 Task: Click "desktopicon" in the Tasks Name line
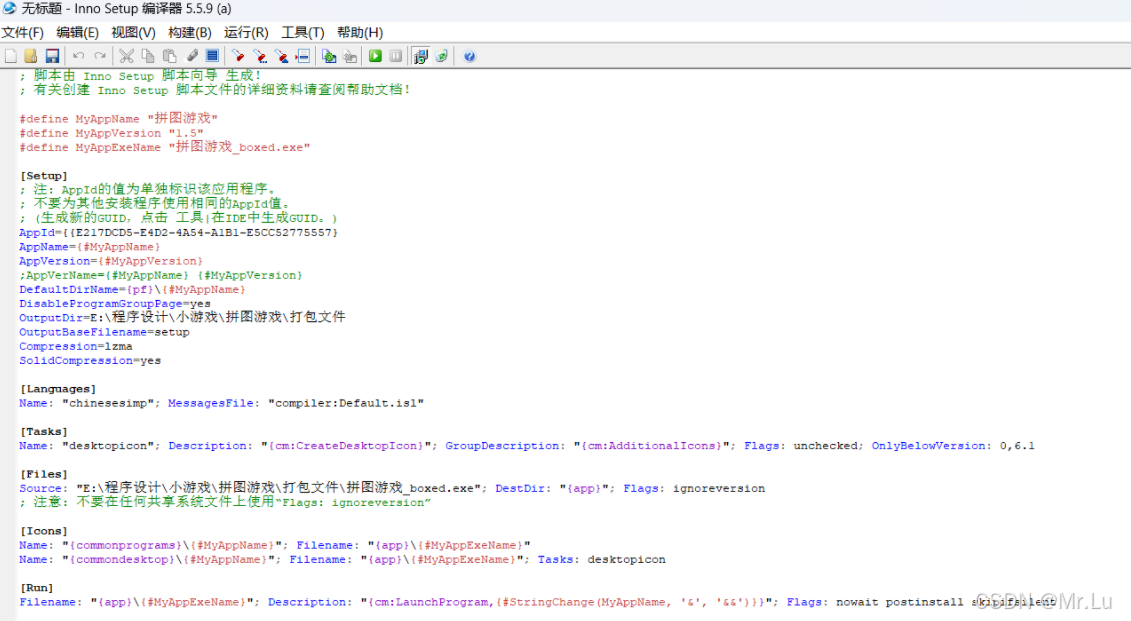[x=107, y=446]
